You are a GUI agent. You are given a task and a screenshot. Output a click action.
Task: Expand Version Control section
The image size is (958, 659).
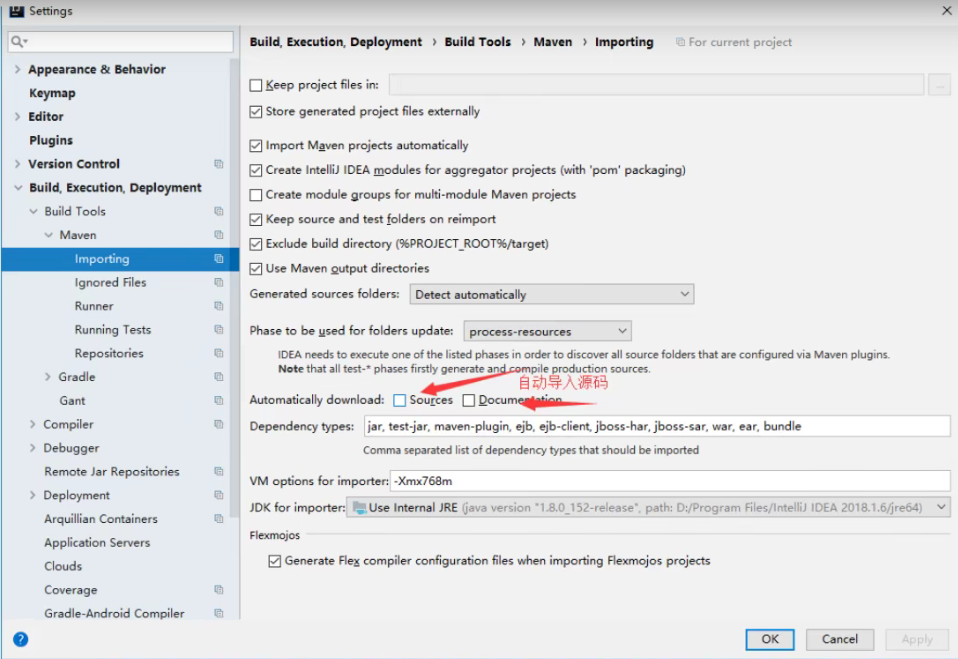pos(18,164)
